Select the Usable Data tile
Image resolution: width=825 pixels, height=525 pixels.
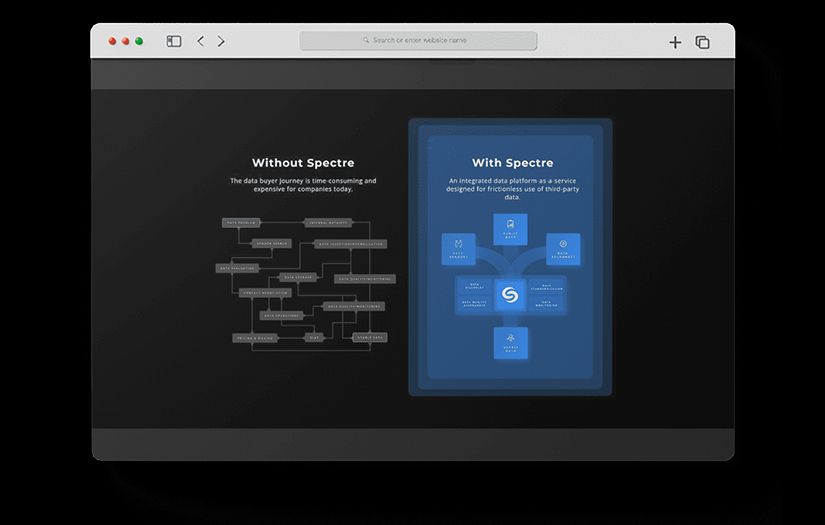click(510, 343)
